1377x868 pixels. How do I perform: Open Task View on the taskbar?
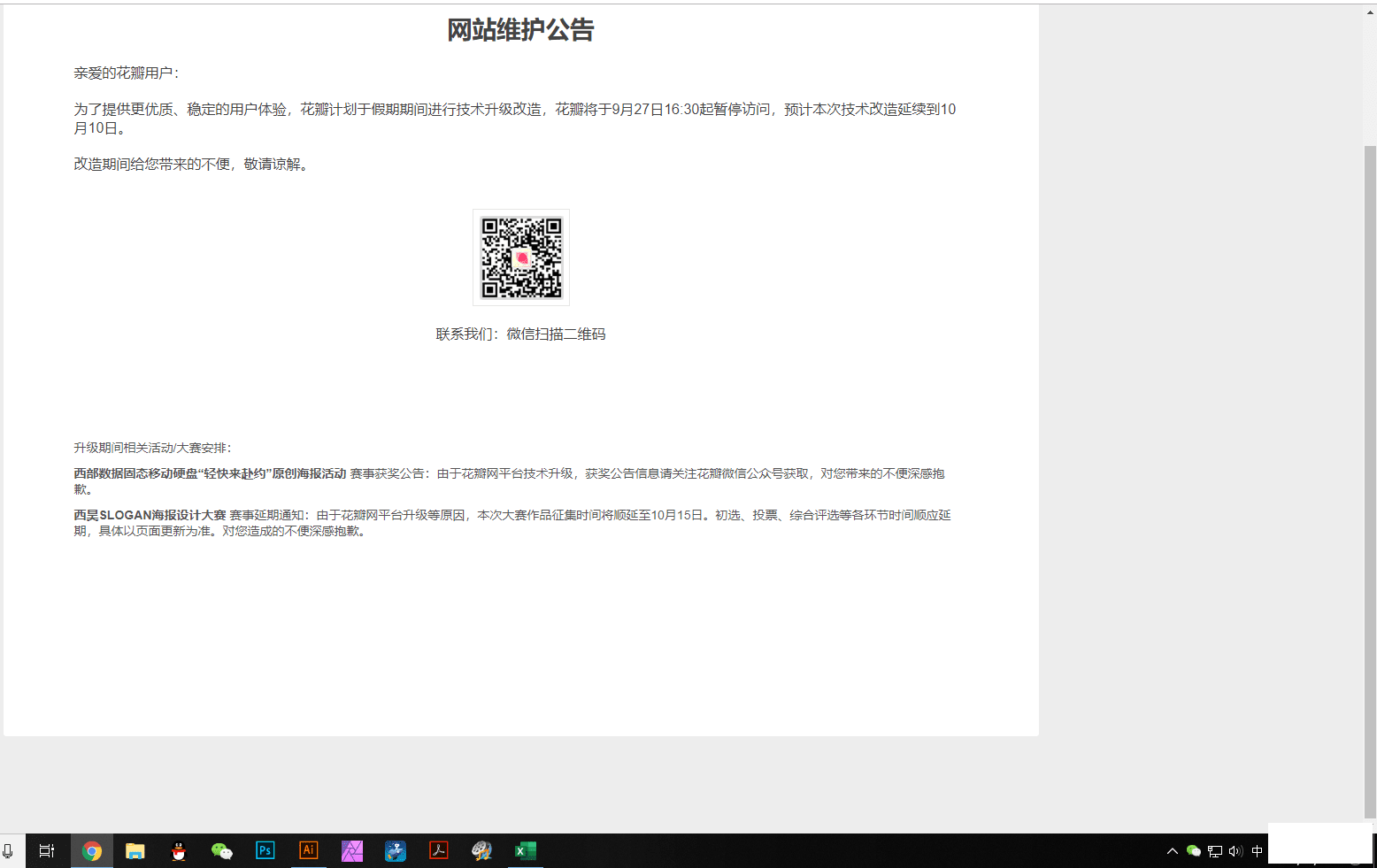click(47, 851)
